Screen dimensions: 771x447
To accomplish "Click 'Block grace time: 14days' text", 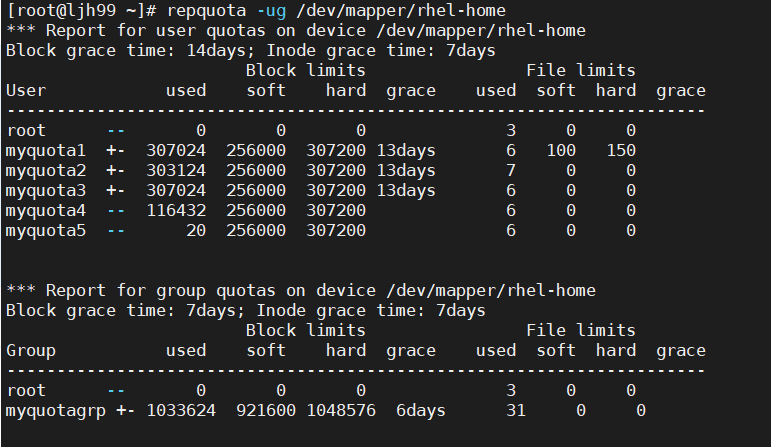I will click(126, 51).
